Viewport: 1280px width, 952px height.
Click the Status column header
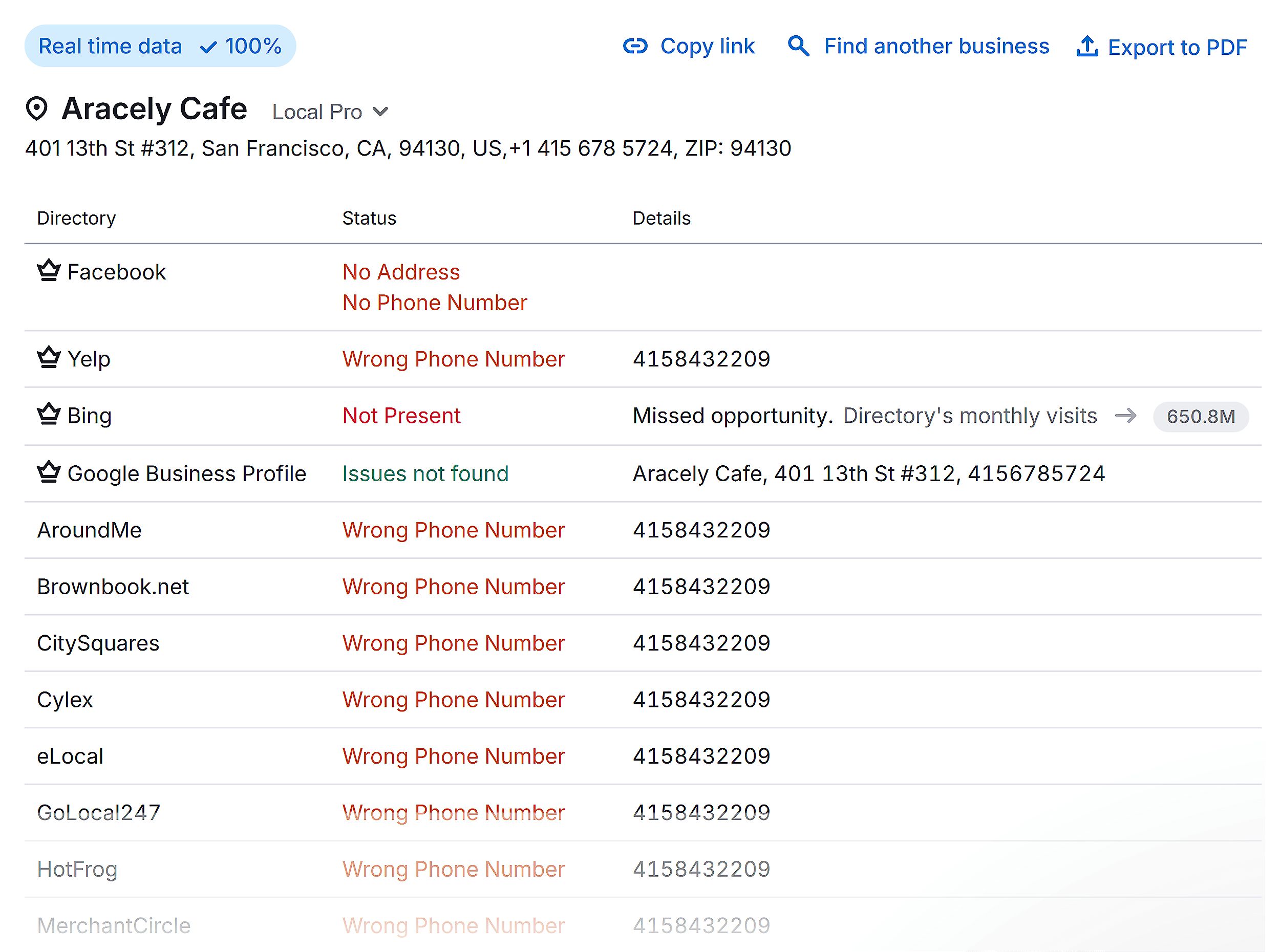(369, 219)
